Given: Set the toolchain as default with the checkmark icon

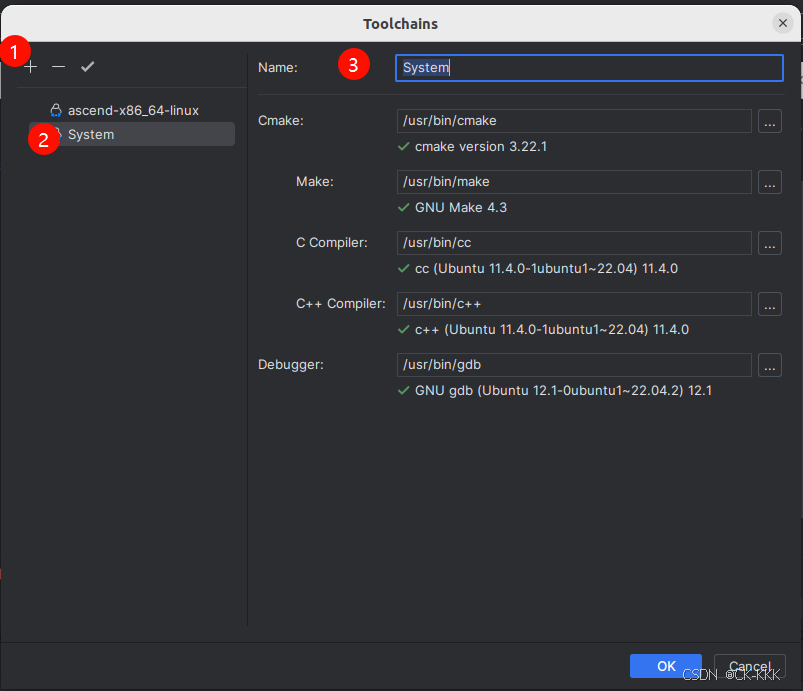Looking at the screenshot, I should (88, 67).
